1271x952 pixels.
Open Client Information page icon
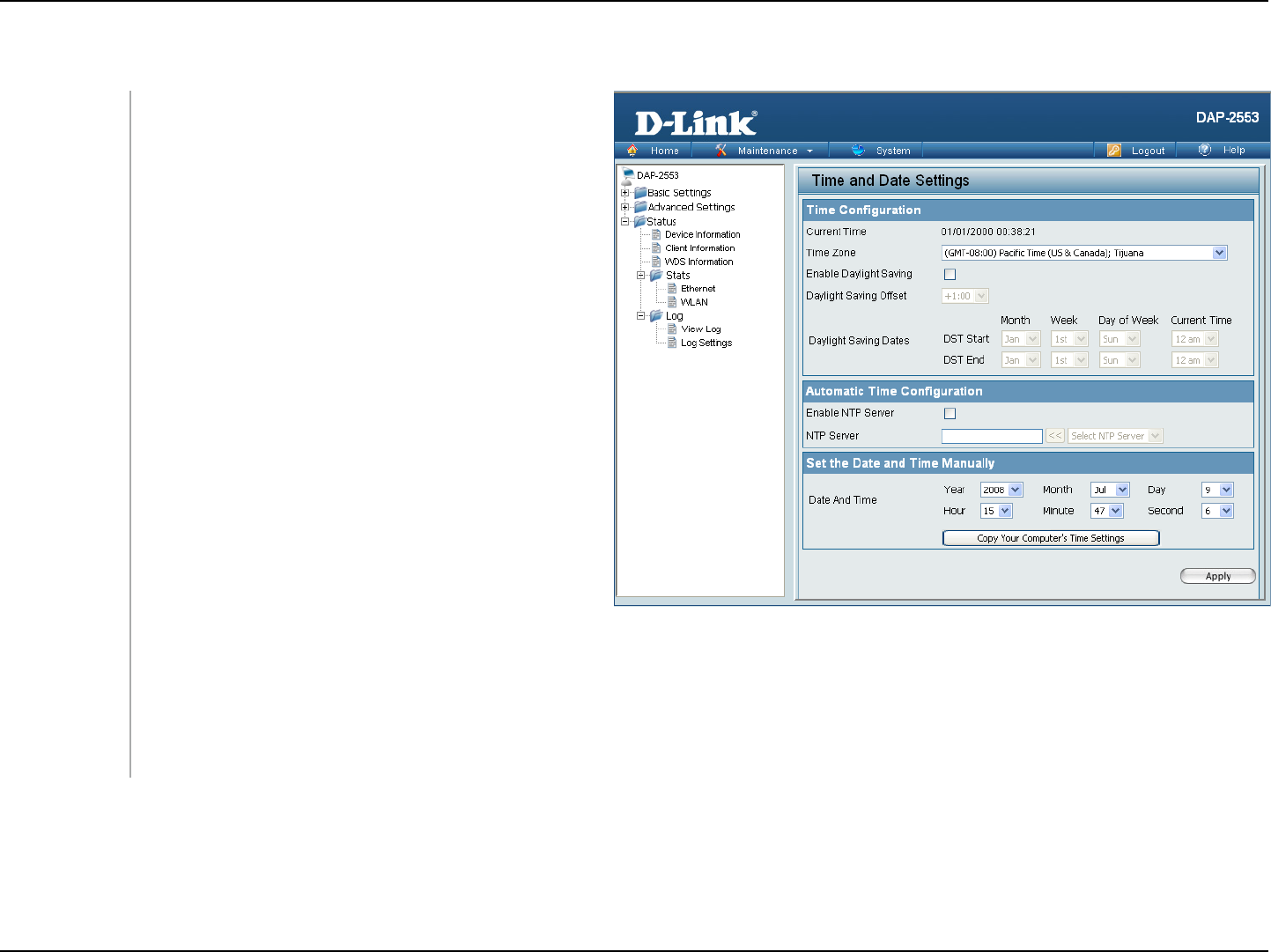point(656,248)
